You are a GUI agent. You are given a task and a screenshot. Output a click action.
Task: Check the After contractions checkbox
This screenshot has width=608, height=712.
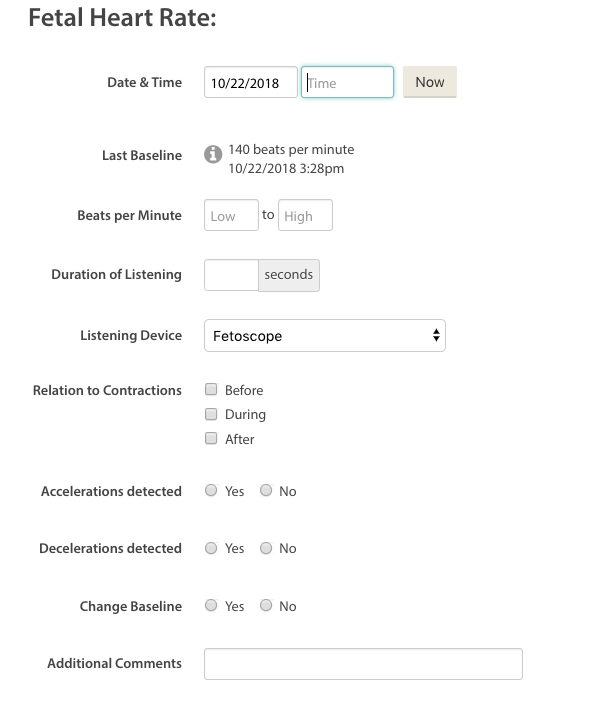pos(211,438)
